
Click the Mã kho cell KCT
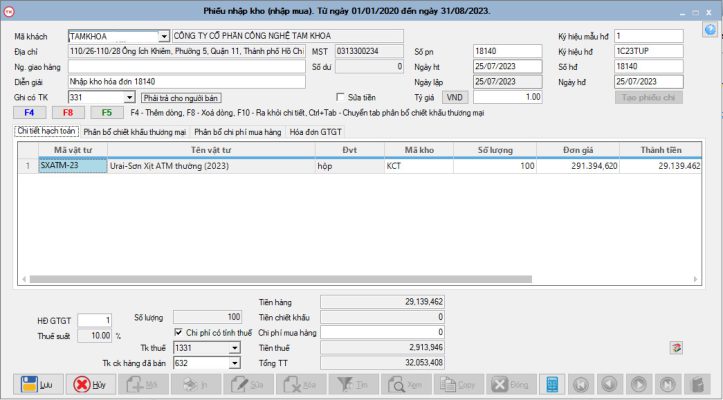click(x=419, y=166)
